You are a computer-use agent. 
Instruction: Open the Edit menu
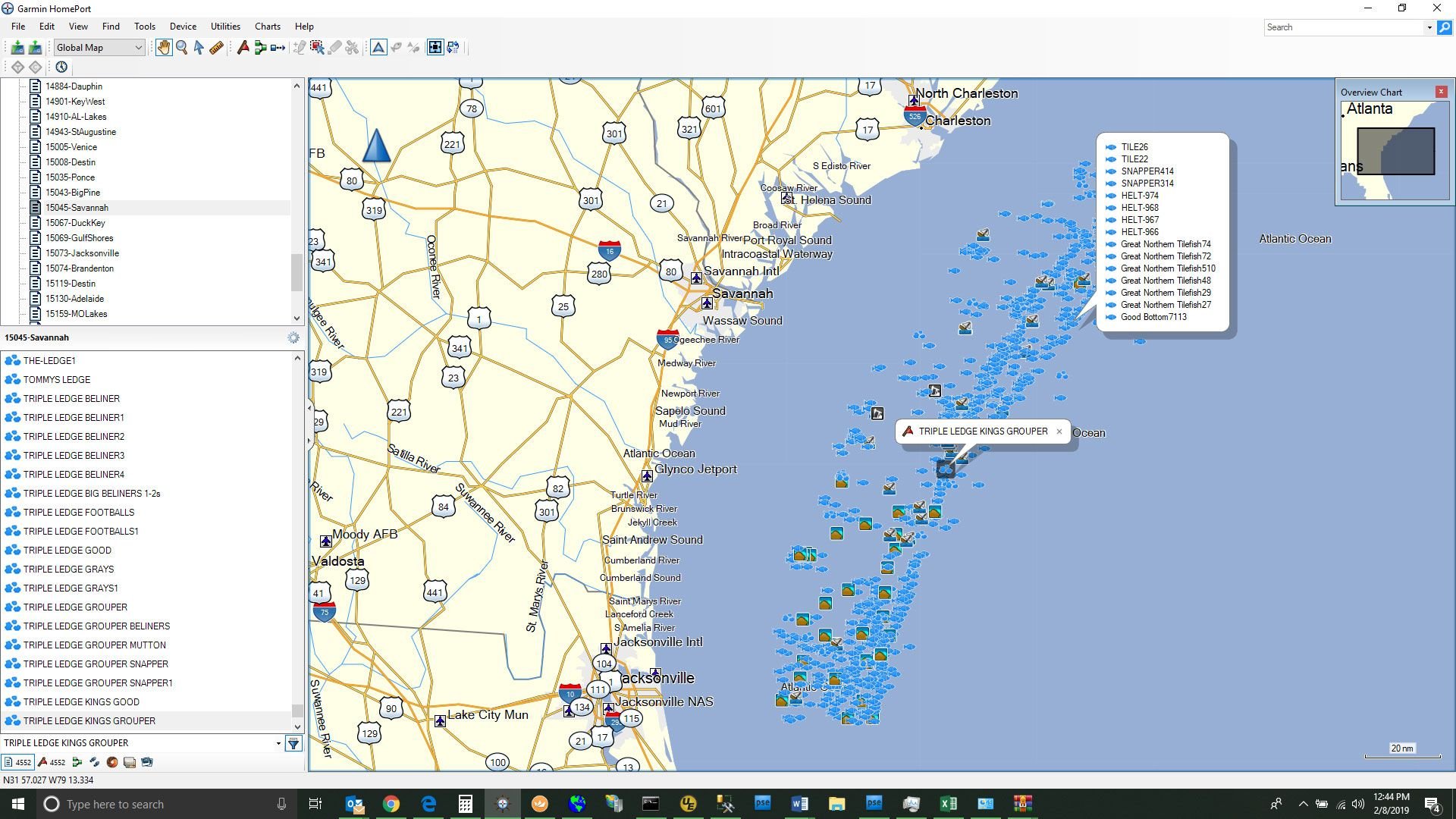pyautogui.click(x=47, y=27)
